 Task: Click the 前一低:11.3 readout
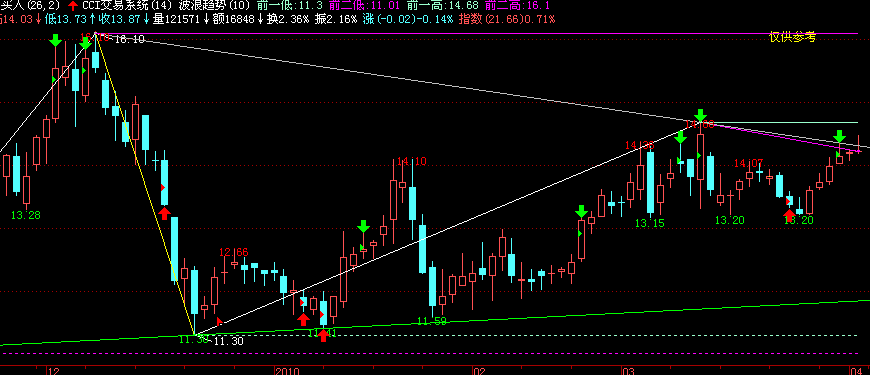click(x=290, y=6)
